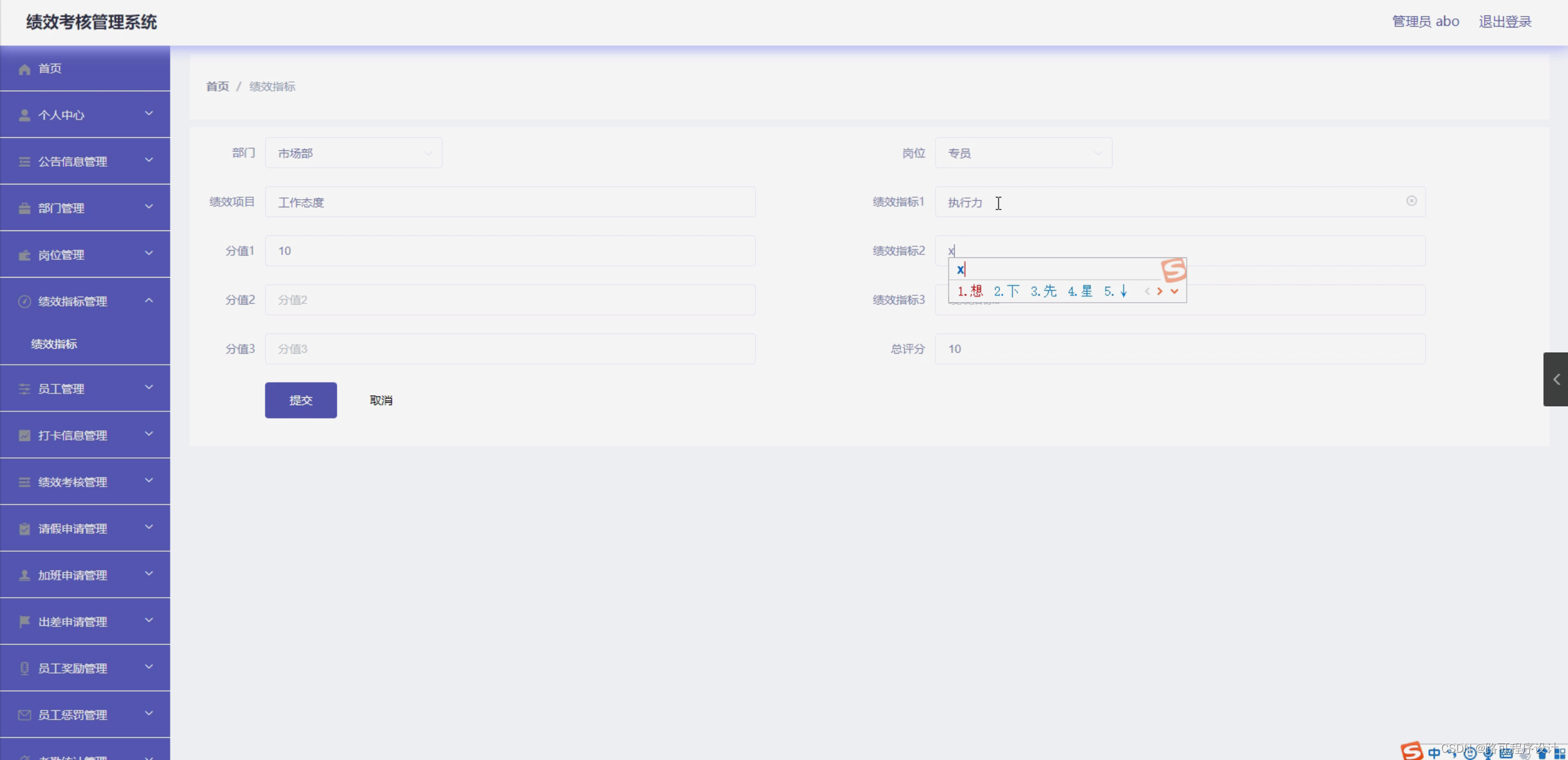1568x760 pixels.
Task: Click the 员工惩罚管理 envelope icon
Action: [x=25, y=715]
